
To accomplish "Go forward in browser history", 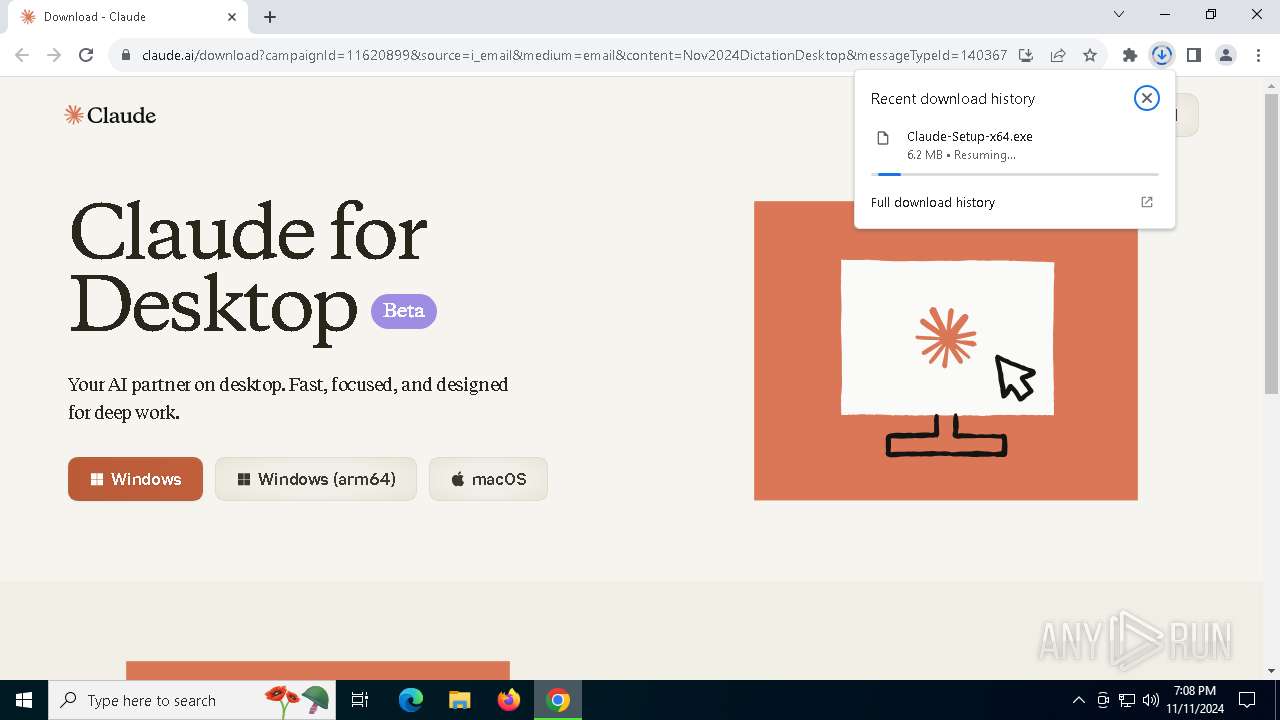I will (x=54, y=55).
